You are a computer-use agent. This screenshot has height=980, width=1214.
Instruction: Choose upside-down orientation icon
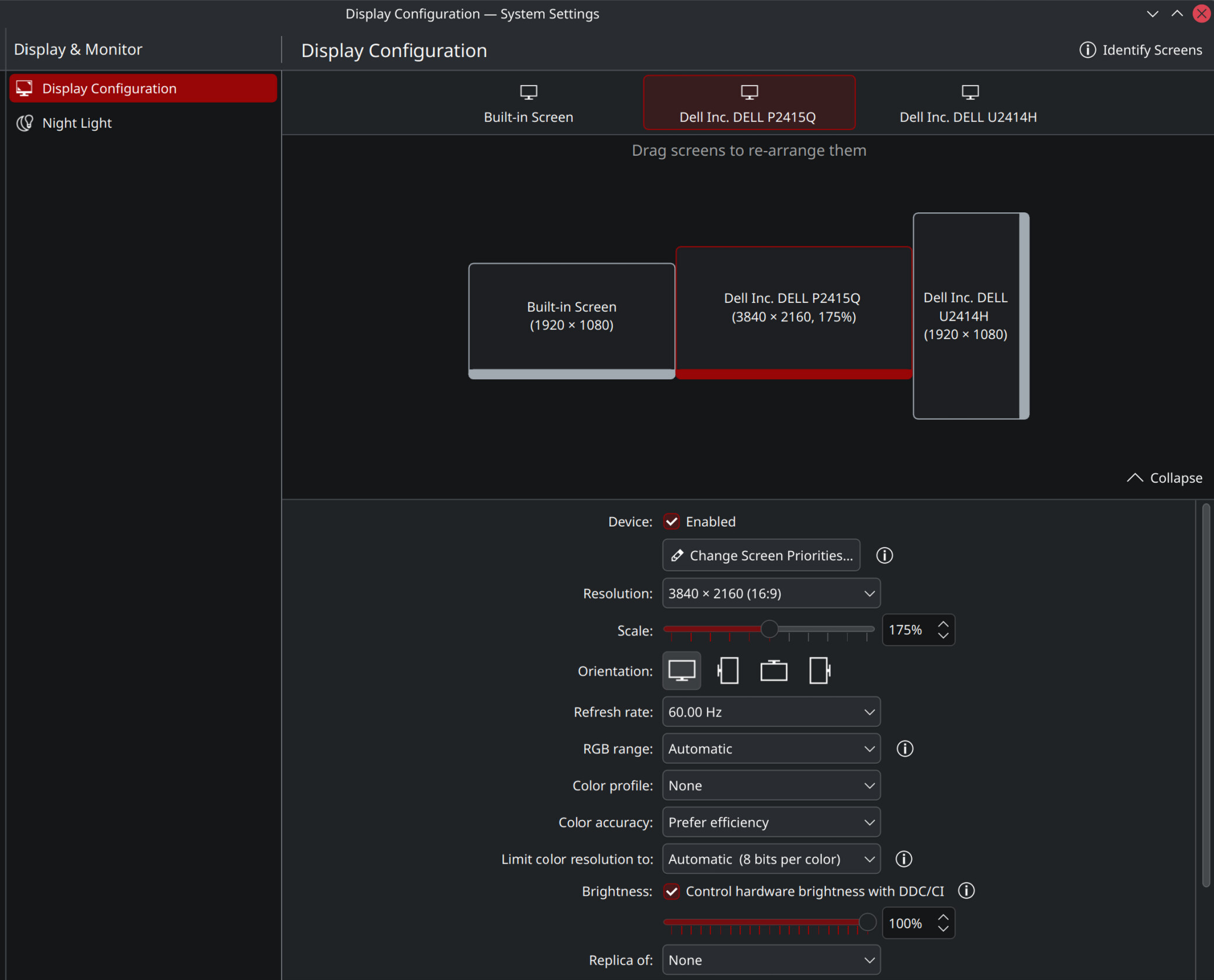pos(774,670)
